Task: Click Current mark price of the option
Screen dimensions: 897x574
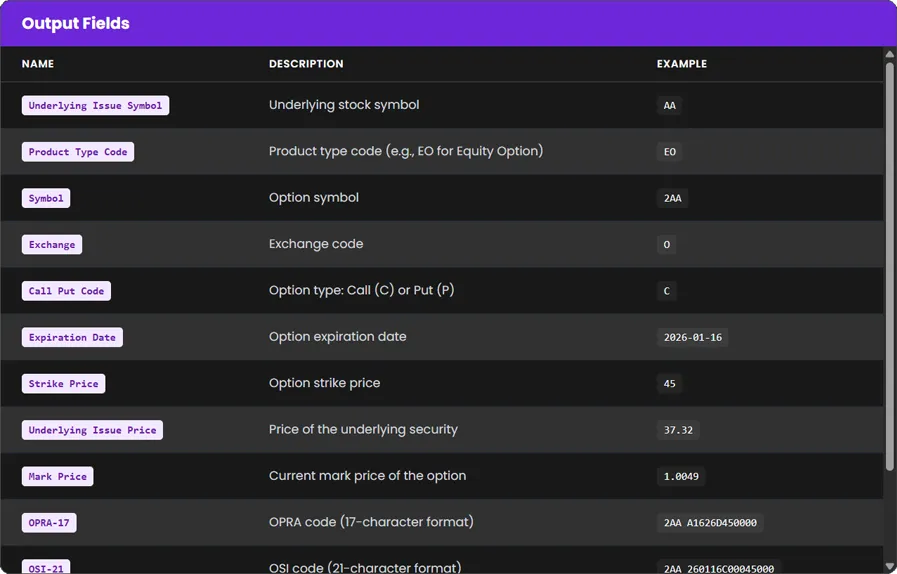Action: (367, 476)
